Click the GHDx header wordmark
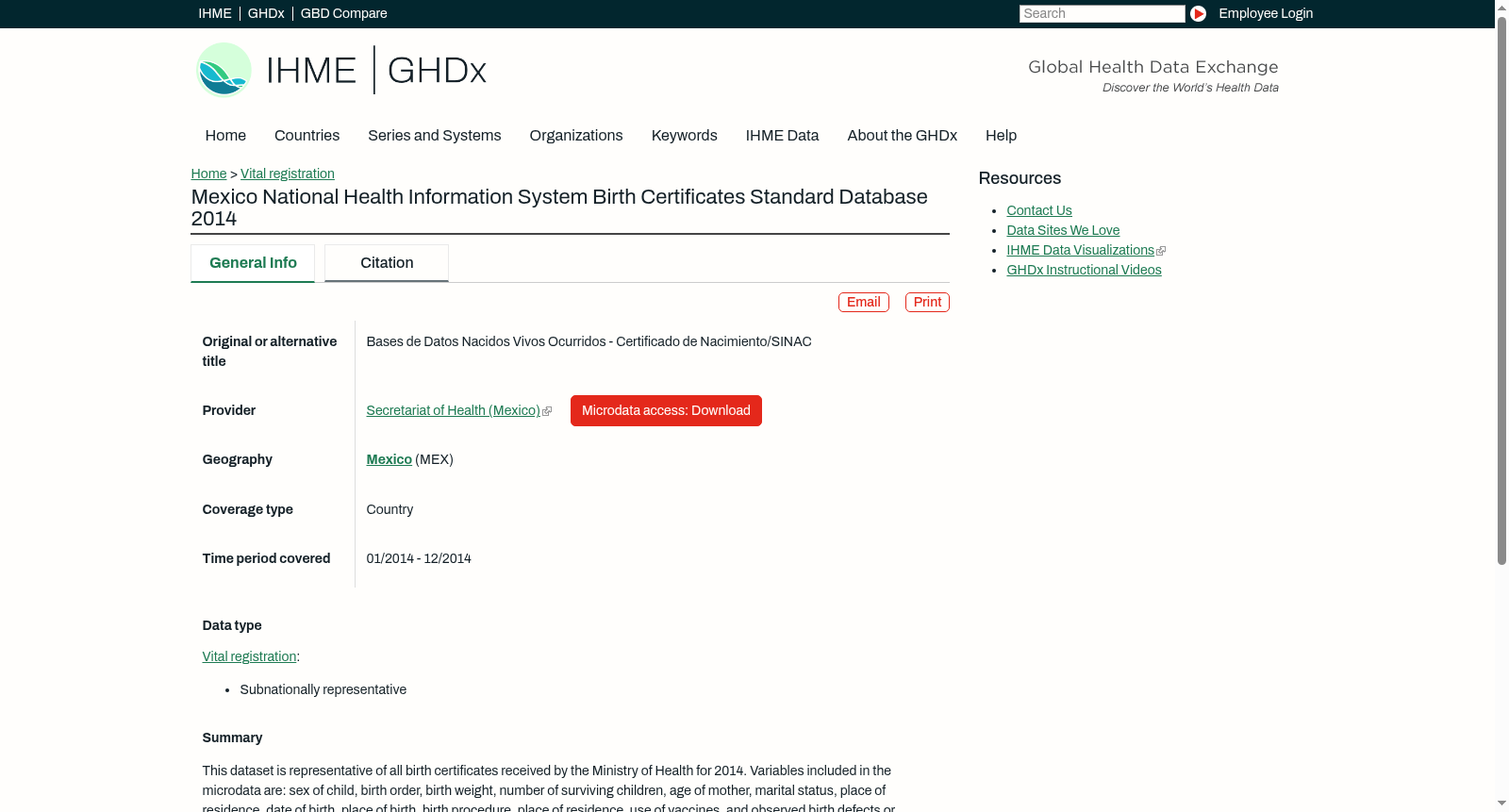Viewport: 1509px width, 812px height. 437,71
